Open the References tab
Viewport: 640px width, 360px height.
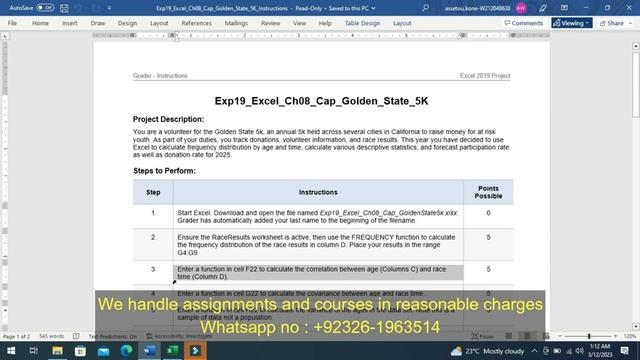click(196, 23)
